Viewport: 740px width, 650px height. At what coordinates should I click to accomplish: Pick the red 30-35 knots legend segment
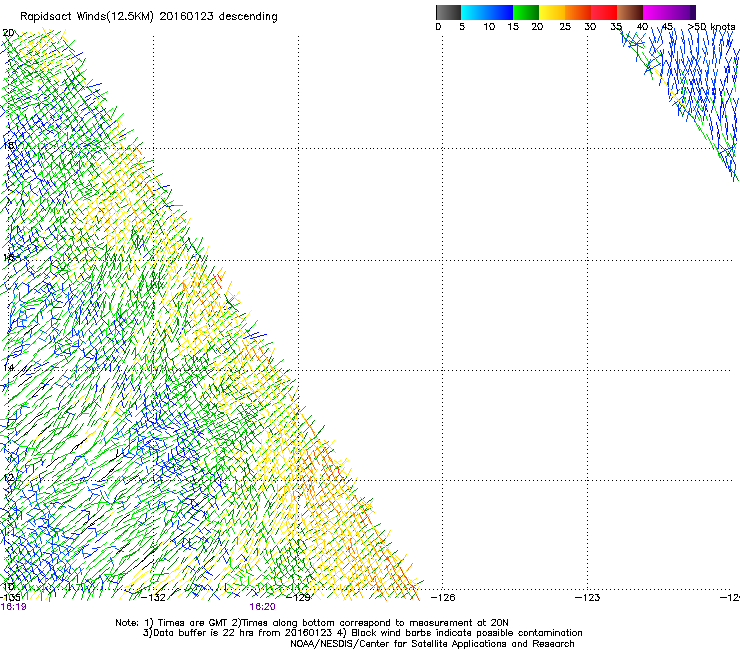(x=604, y=12)
